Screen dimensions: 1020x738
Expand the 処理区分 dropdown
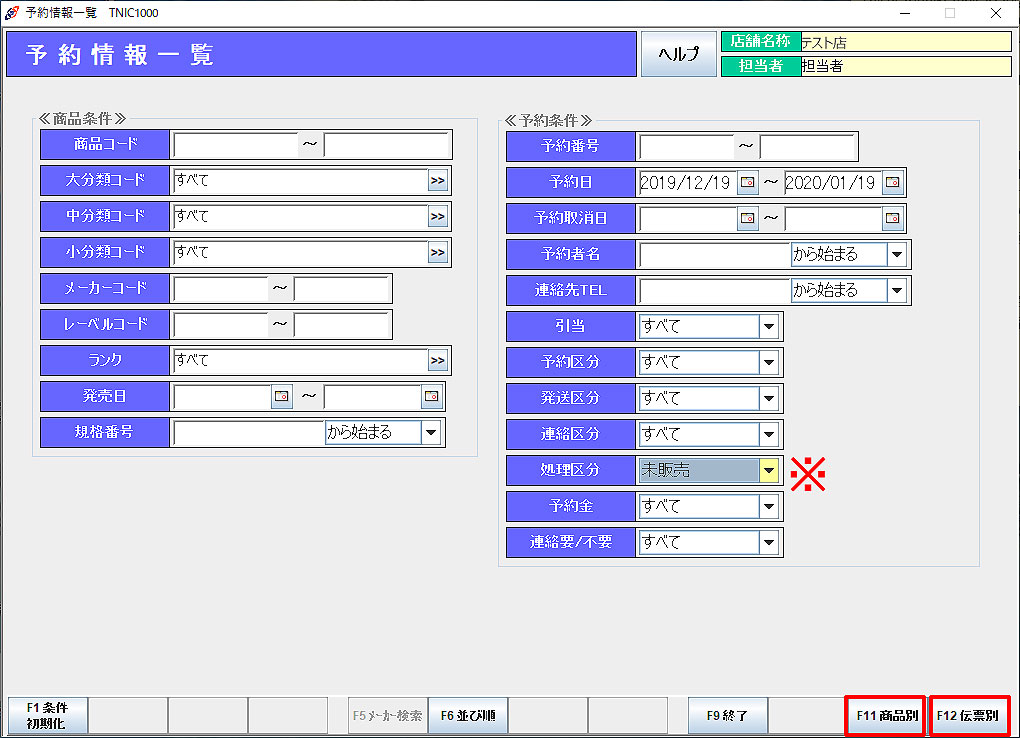point(769,470)
